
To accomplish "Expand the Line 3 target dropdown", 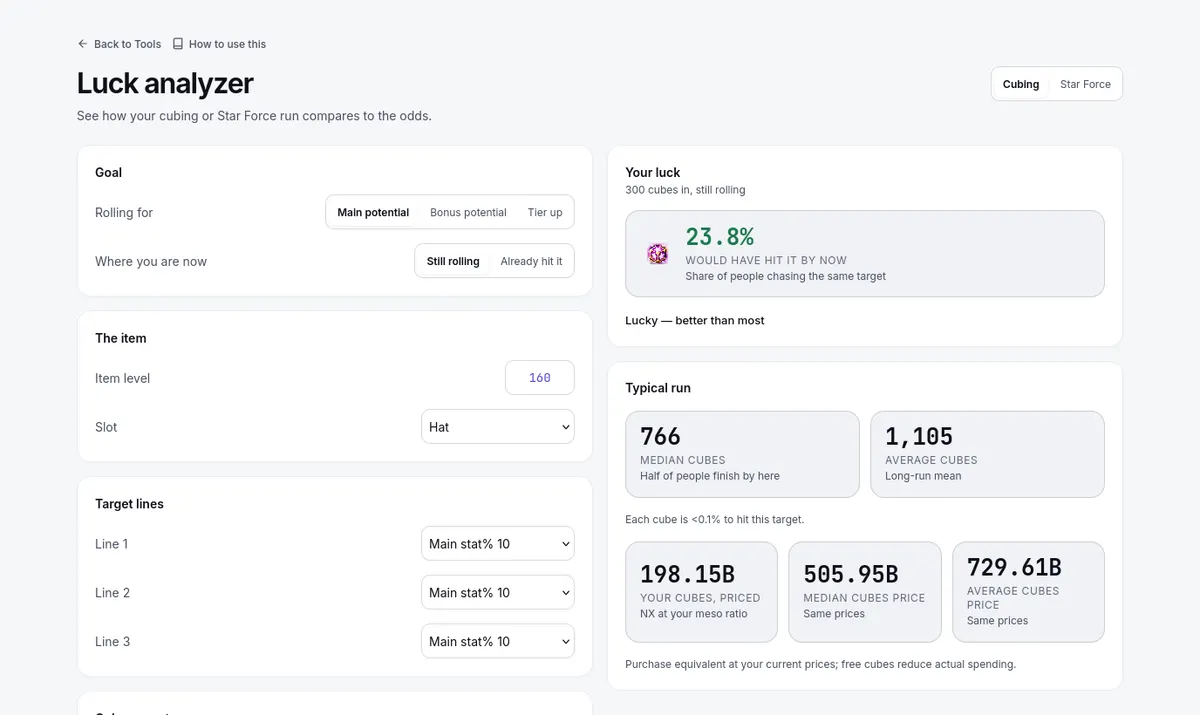I will [x=498, y=642].
